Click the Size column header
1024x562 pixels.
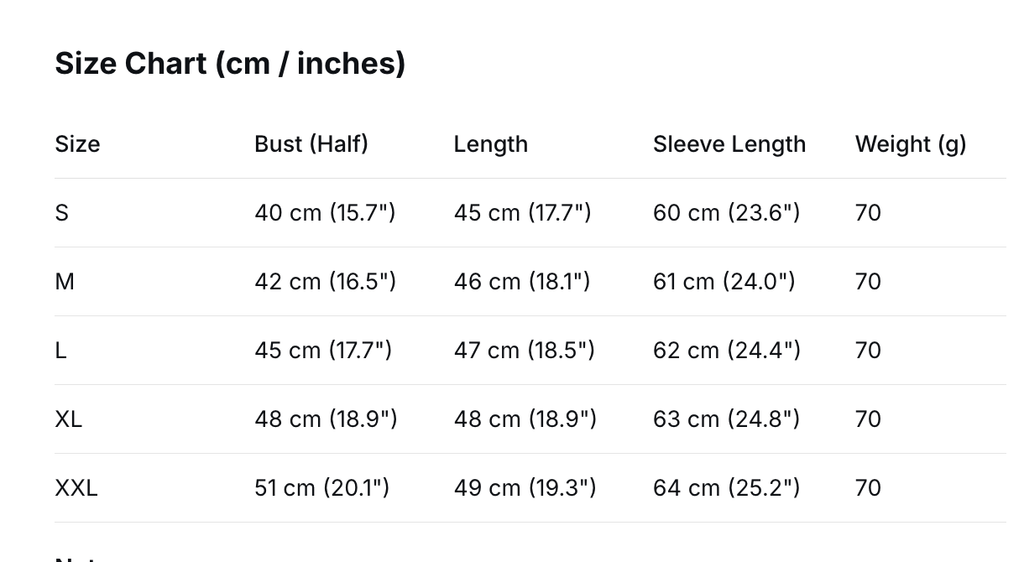[x=77, y=144]
